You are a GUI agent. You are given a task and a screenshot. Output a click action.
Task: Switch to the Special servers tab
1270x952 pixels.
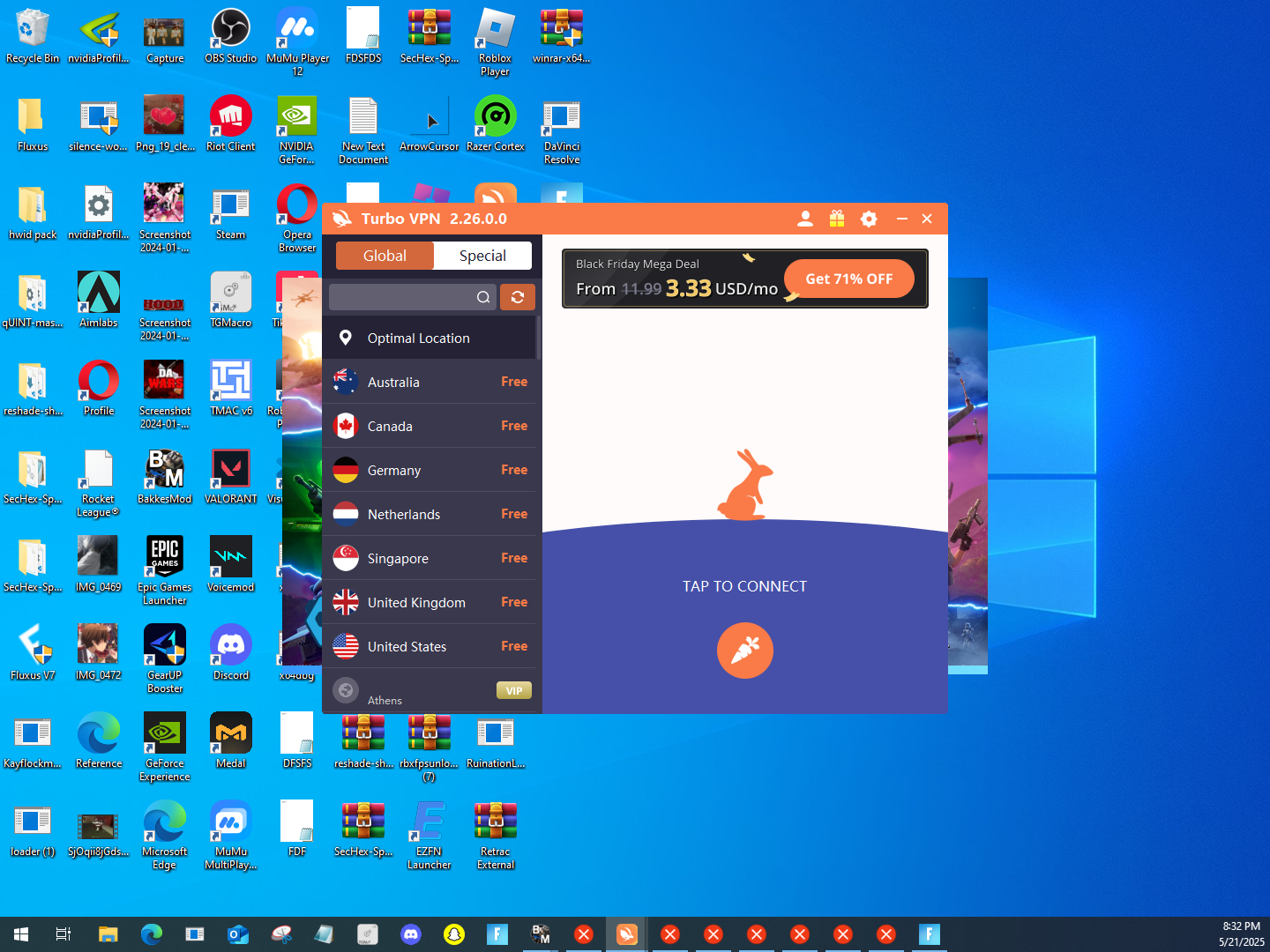click(482, 256)
